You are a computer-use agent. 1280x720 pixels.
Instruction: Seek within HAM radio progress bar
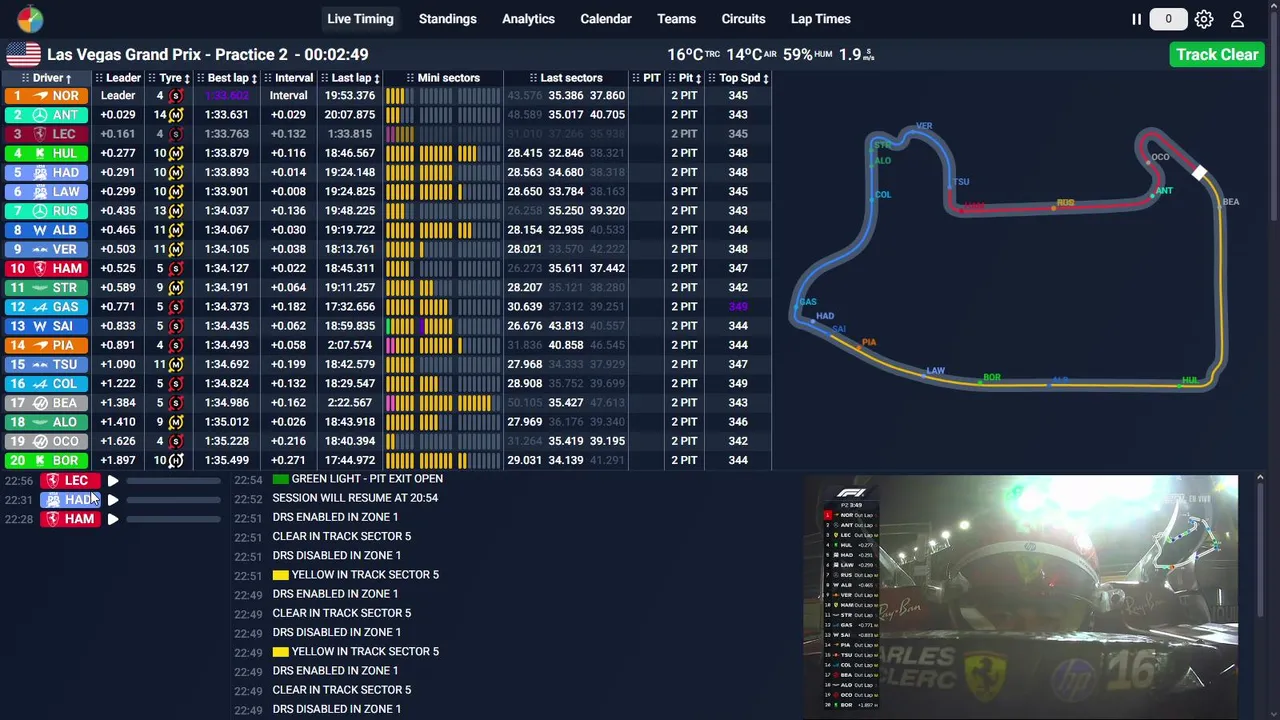(173, 519)
